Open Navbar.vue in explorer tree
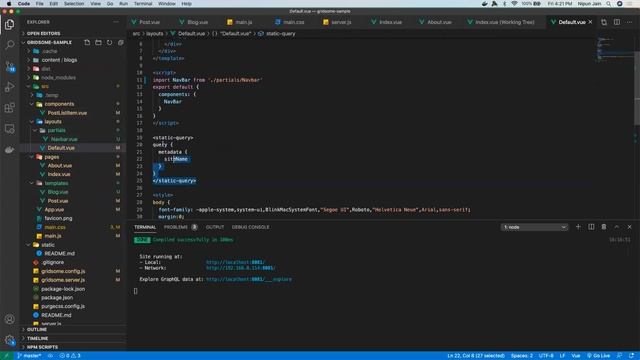Screen dimensions: 640x360 tap(64, 139)
